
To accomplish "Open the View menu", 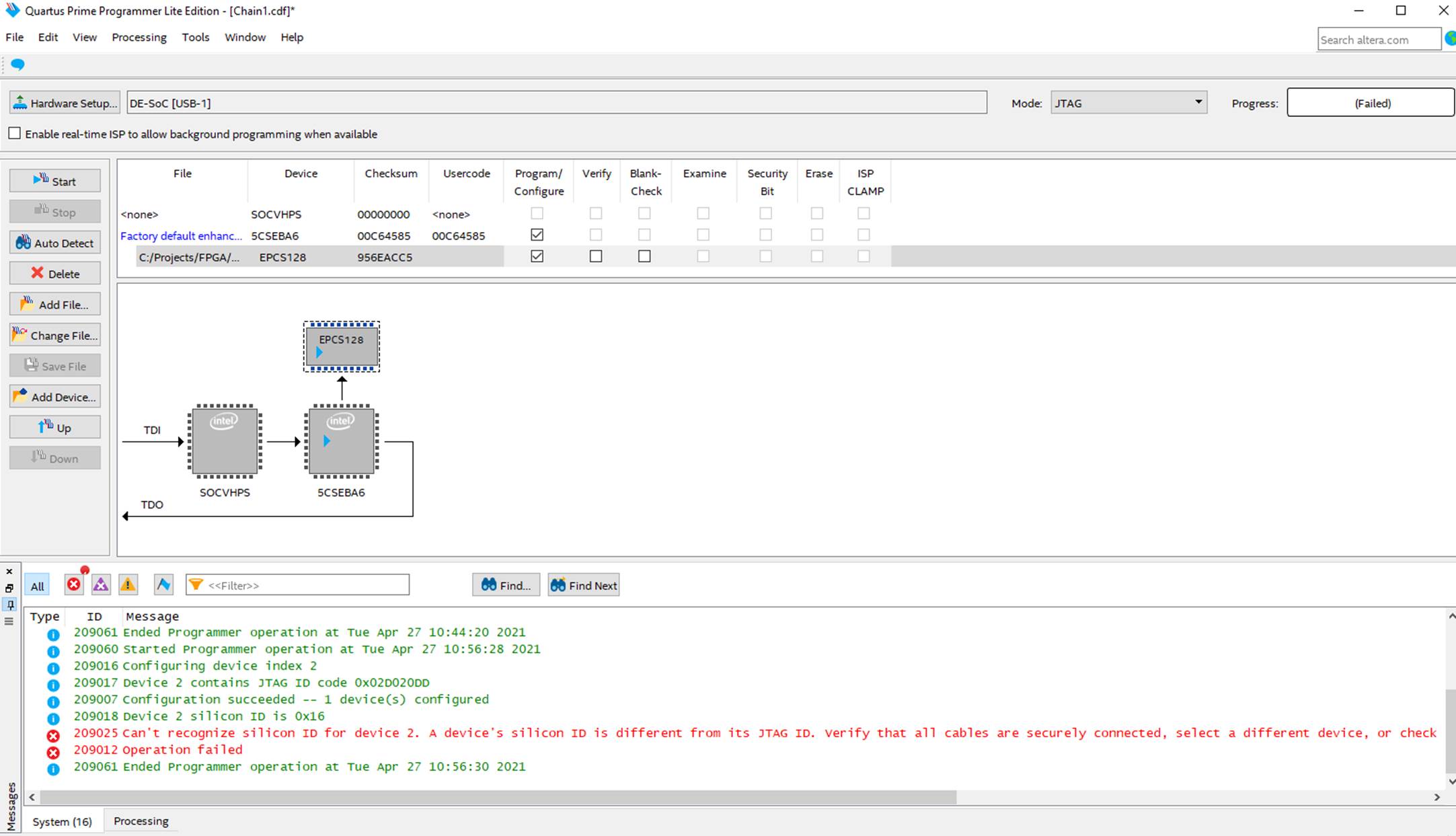I will pyautogui.click(x=85, y=37).
